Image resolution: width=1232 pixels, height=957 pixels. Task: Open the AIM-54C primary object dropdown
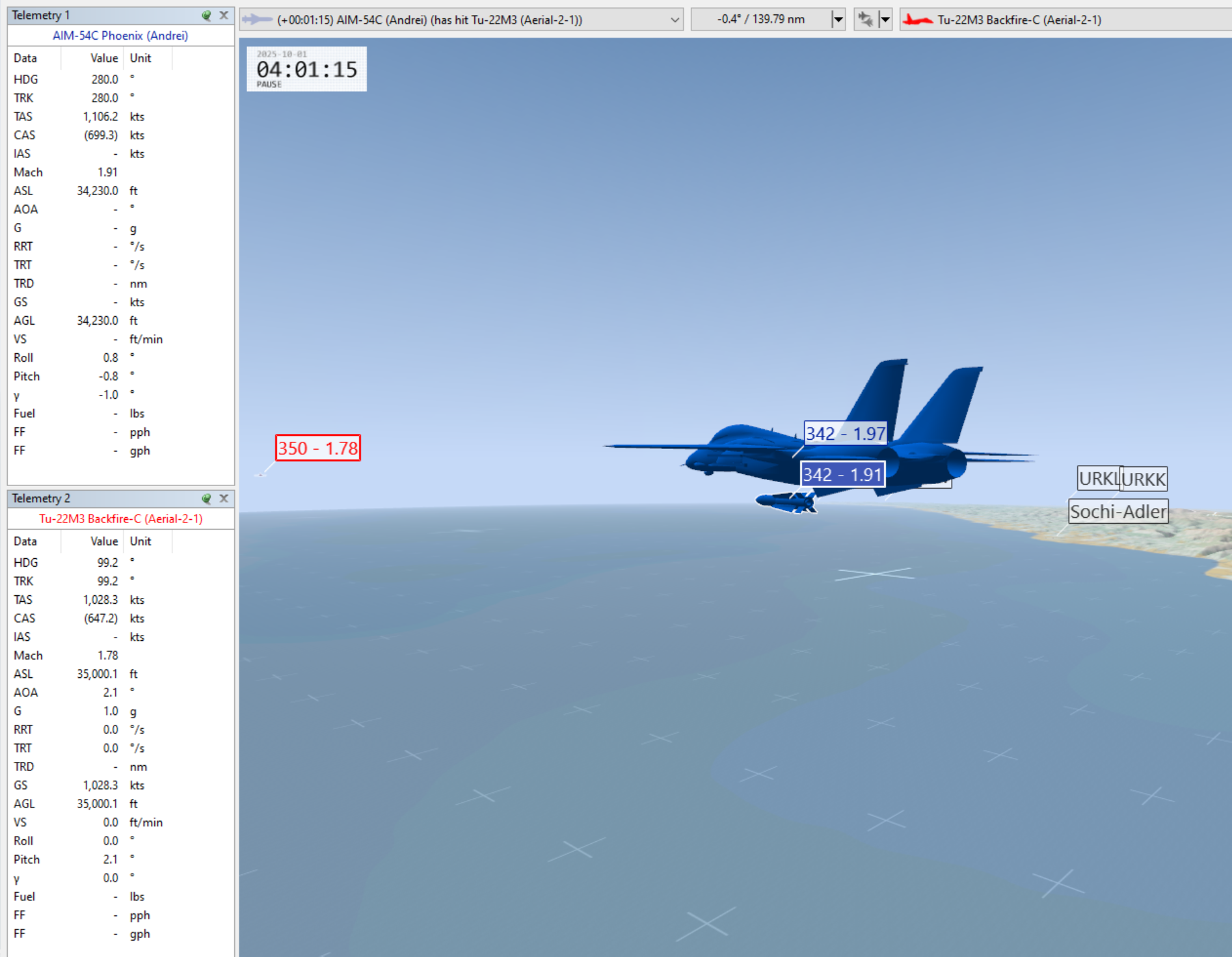675,20
